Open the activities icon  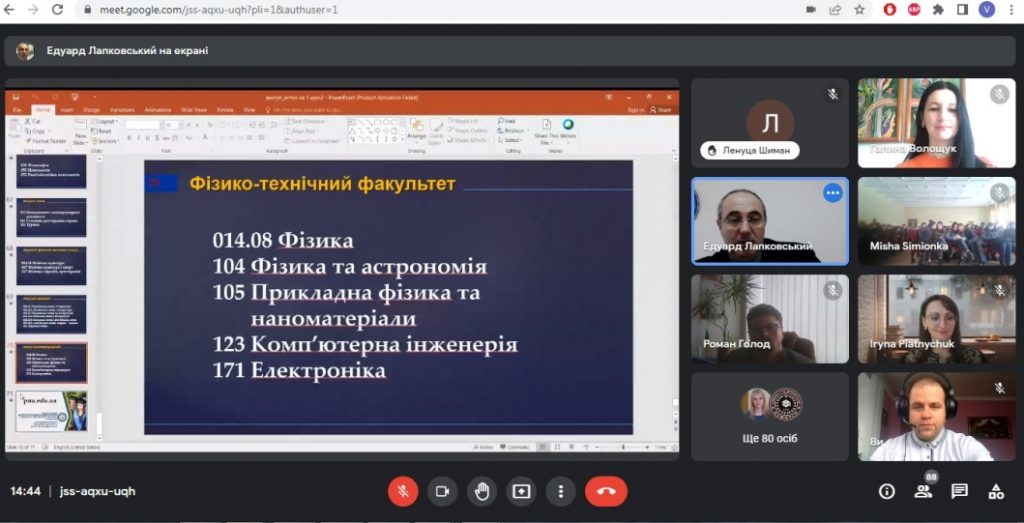pos(996,492)
